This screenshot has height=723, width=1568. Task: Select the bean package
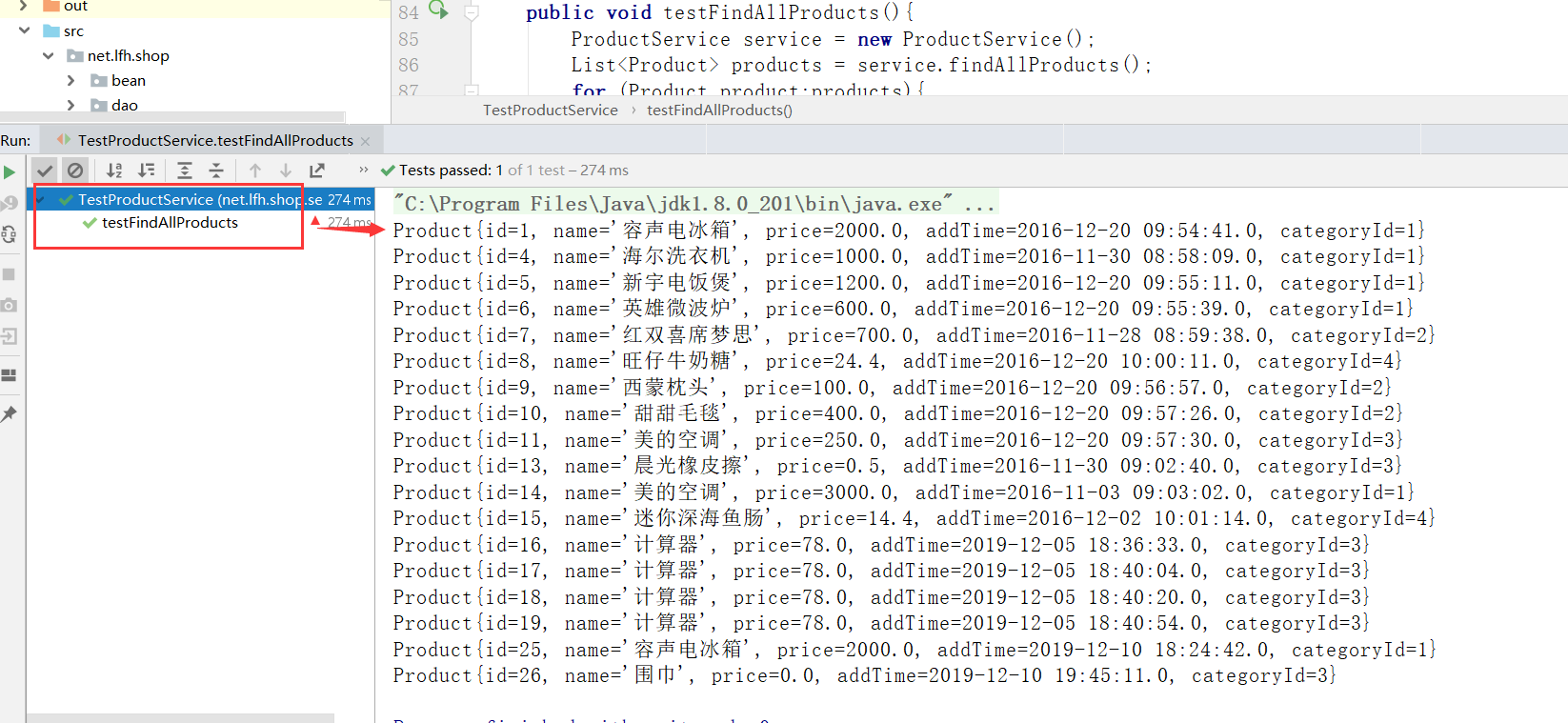pyautogui.click(x=128, y=80)
